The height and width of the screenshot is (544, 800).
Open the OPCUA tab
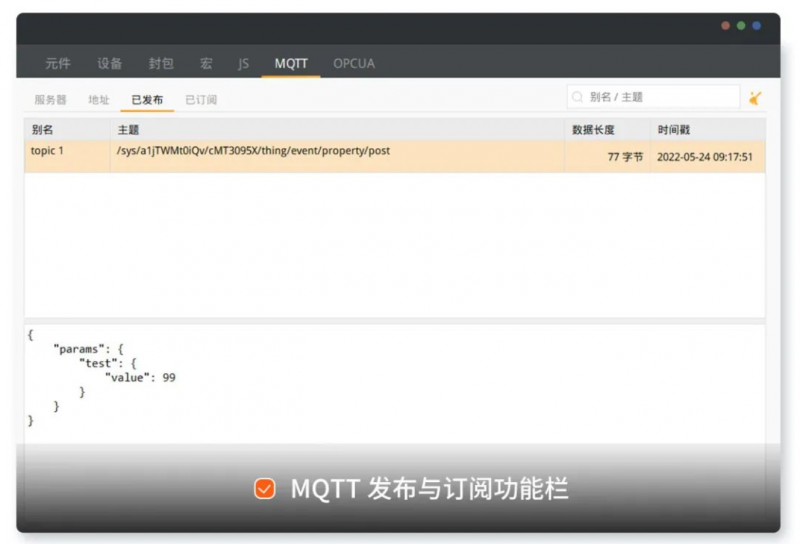(x=354, y=63)
